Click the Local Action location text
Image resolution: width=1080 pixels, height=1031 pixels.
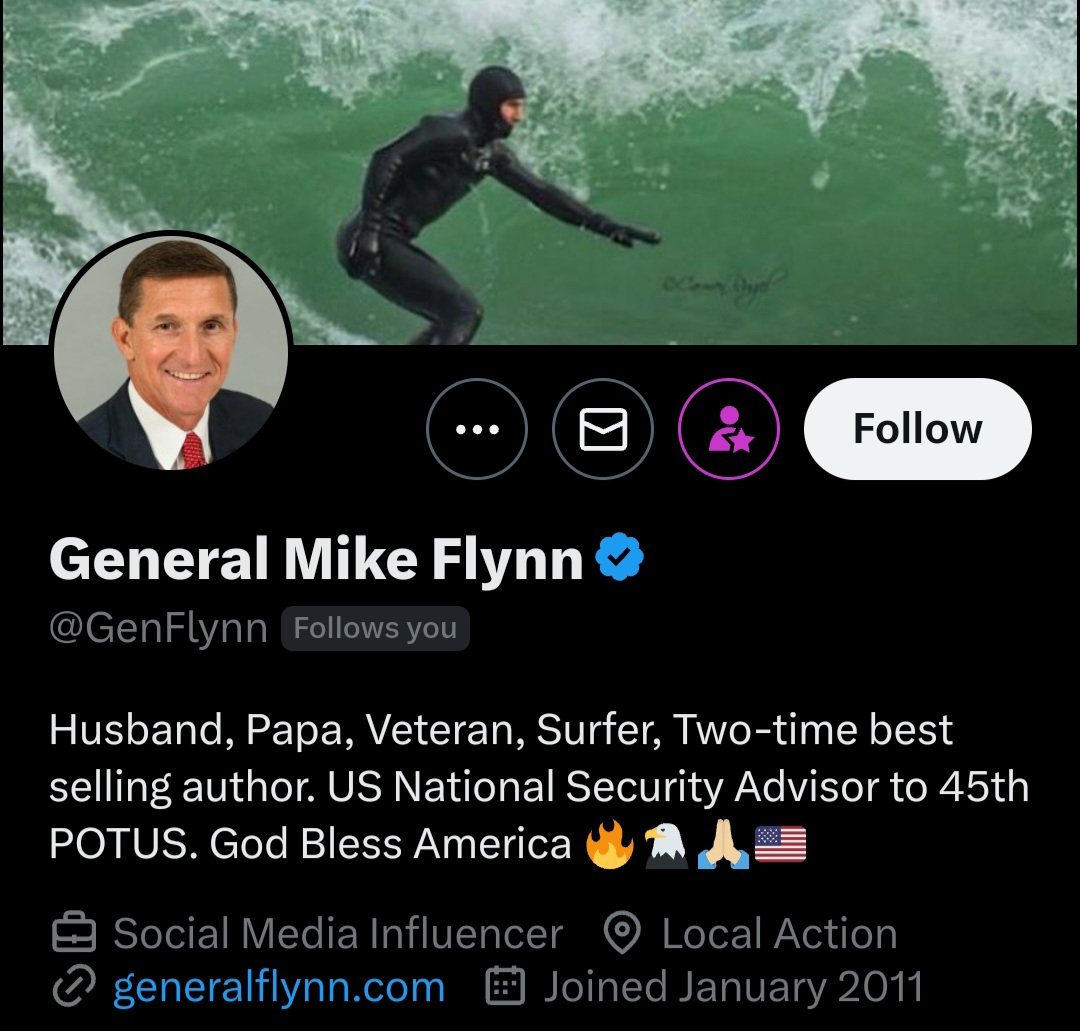pyautogui.click(x=779, y=935)
